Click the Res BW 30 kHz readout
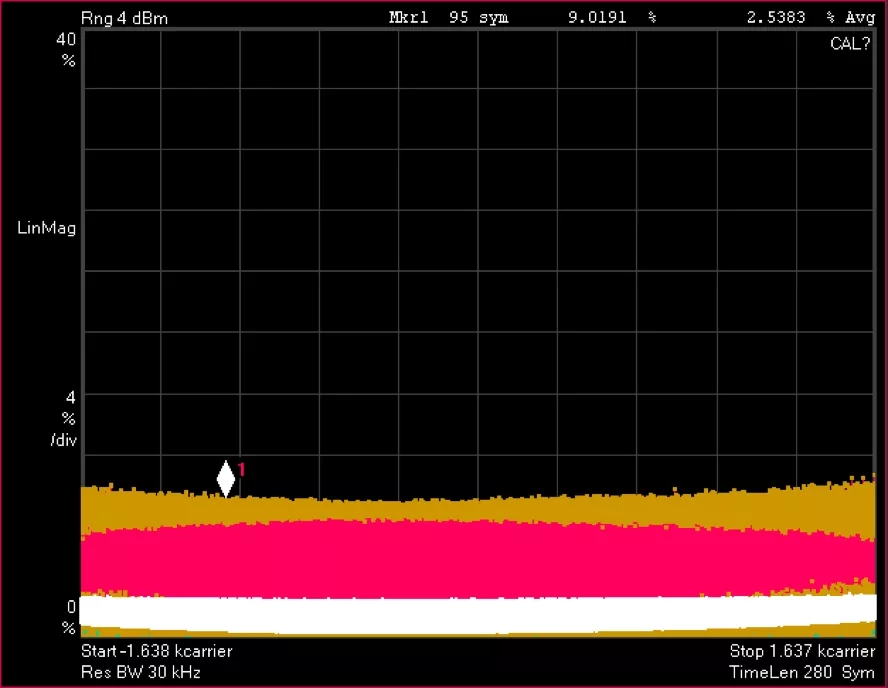This screenshot has width=888, height=688. point(140,672)
